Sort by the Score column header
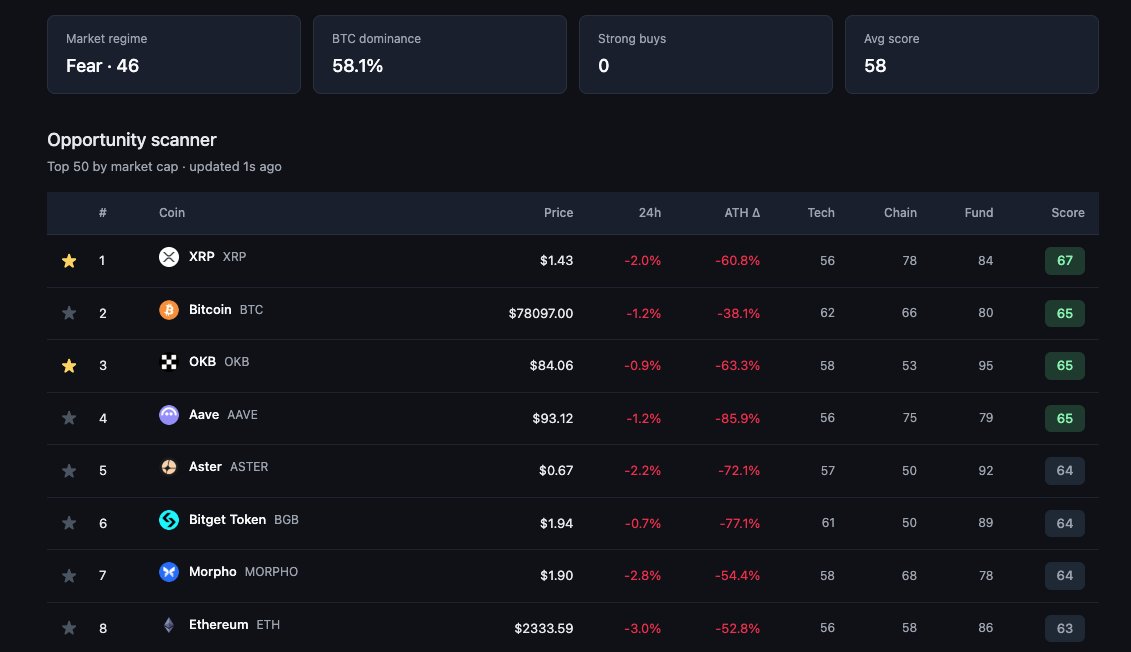The width and height of the screenshot is (1131, 652). click(x=1068, y=213)
